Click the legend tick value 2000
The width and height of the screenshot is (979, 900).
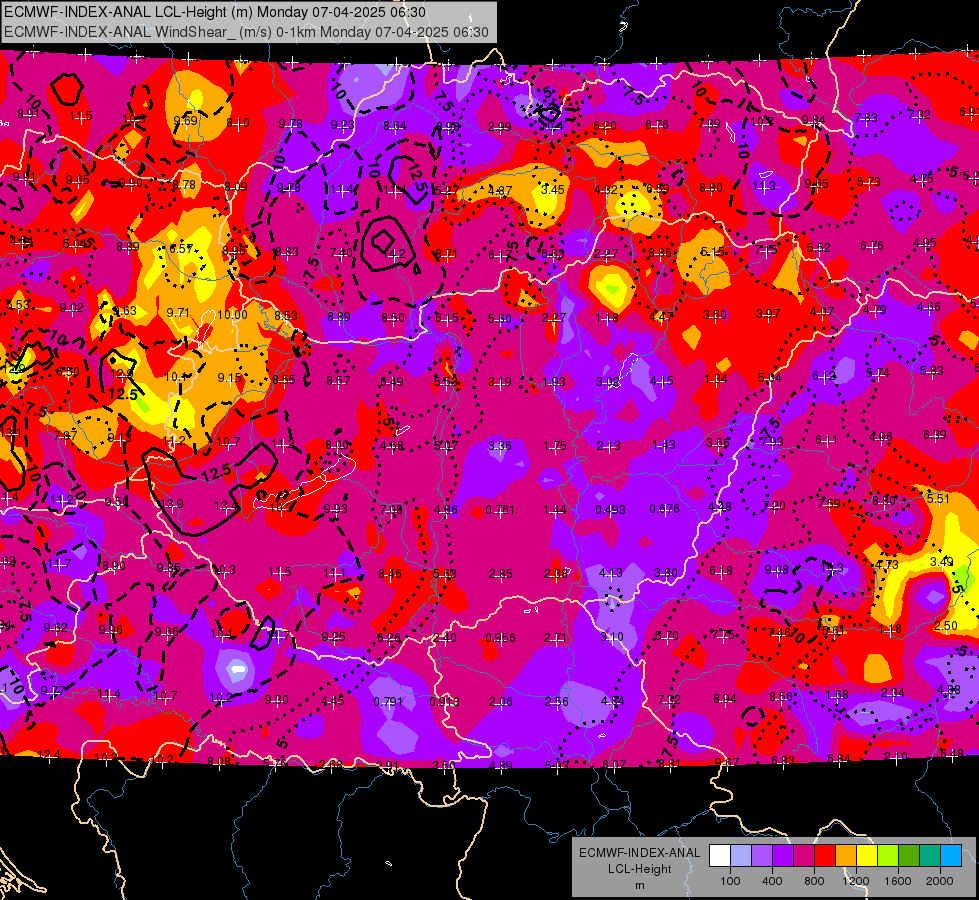coord(939,881)
